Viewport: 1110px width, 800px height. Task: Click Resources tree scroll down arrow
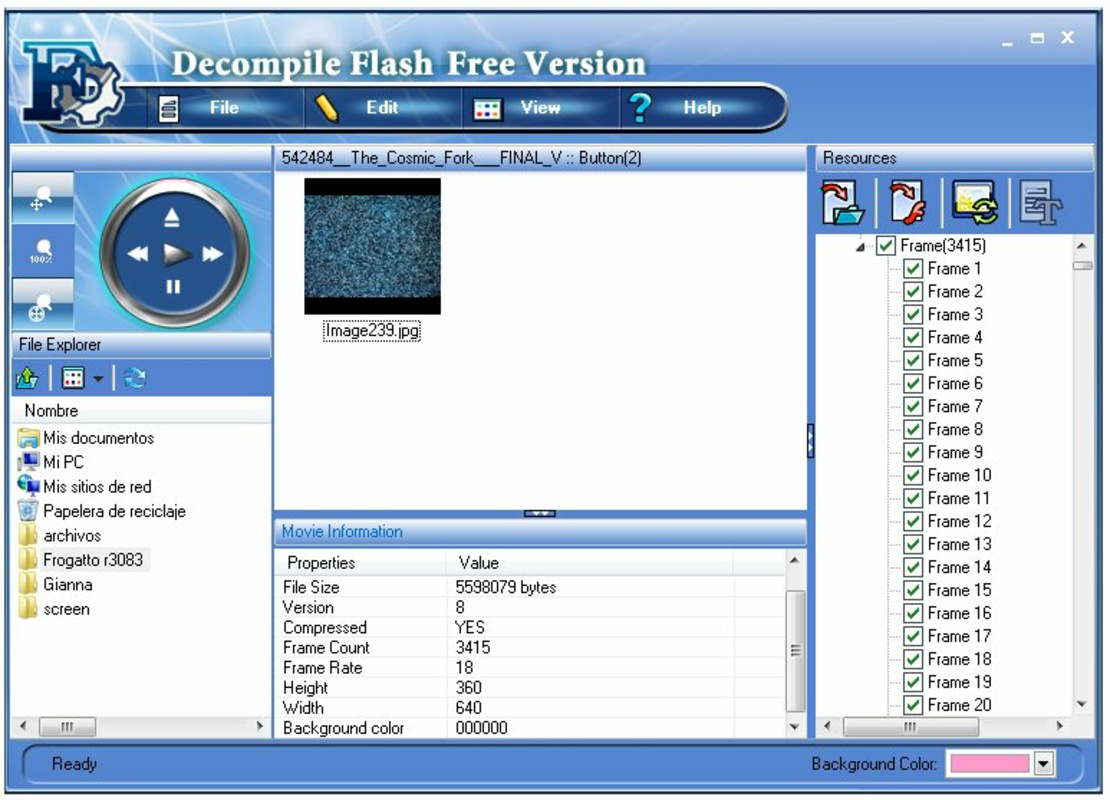tap(1082, 704)
